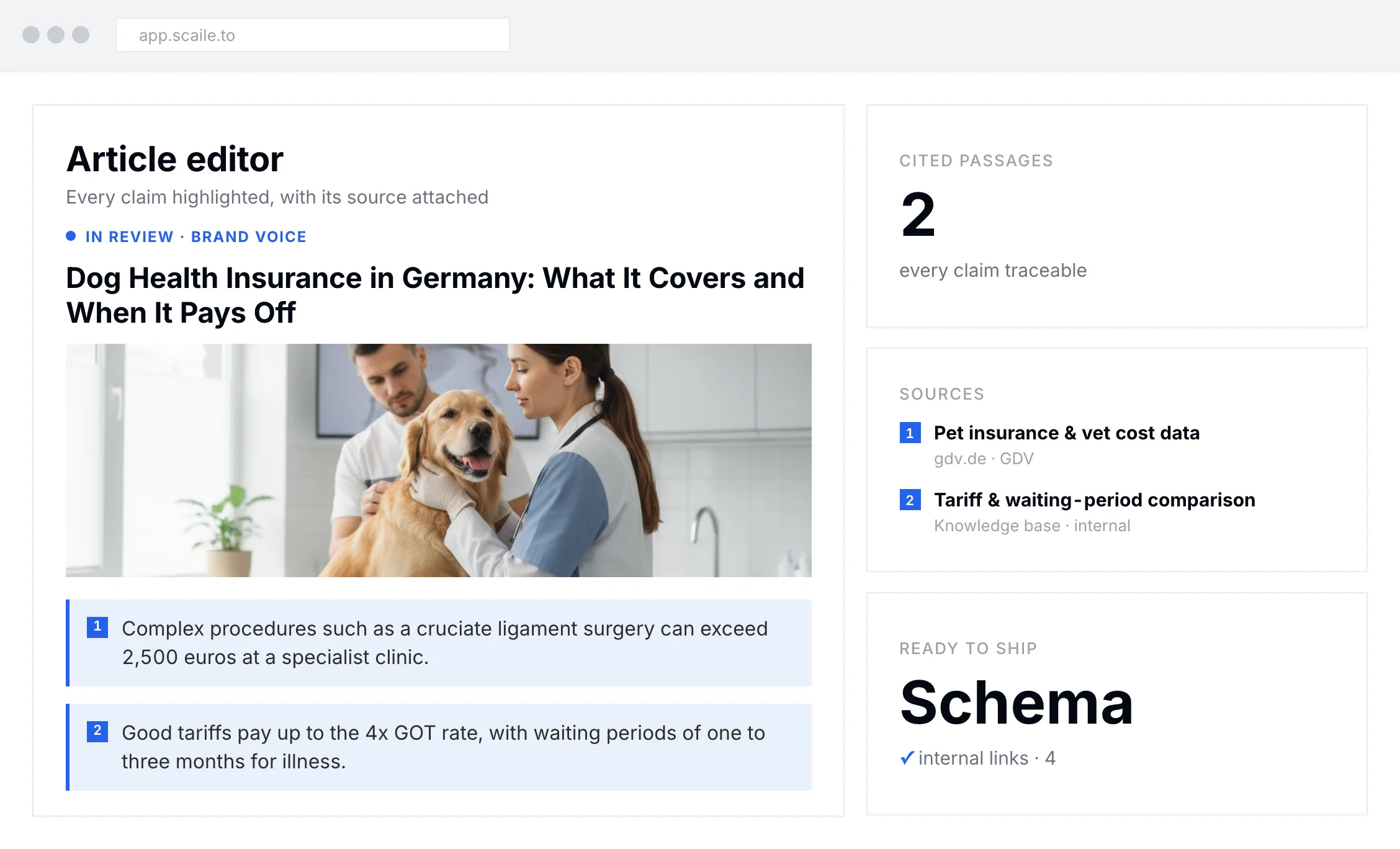Click the first gray window control dot
1400x849 pixels.
point(31,35)
